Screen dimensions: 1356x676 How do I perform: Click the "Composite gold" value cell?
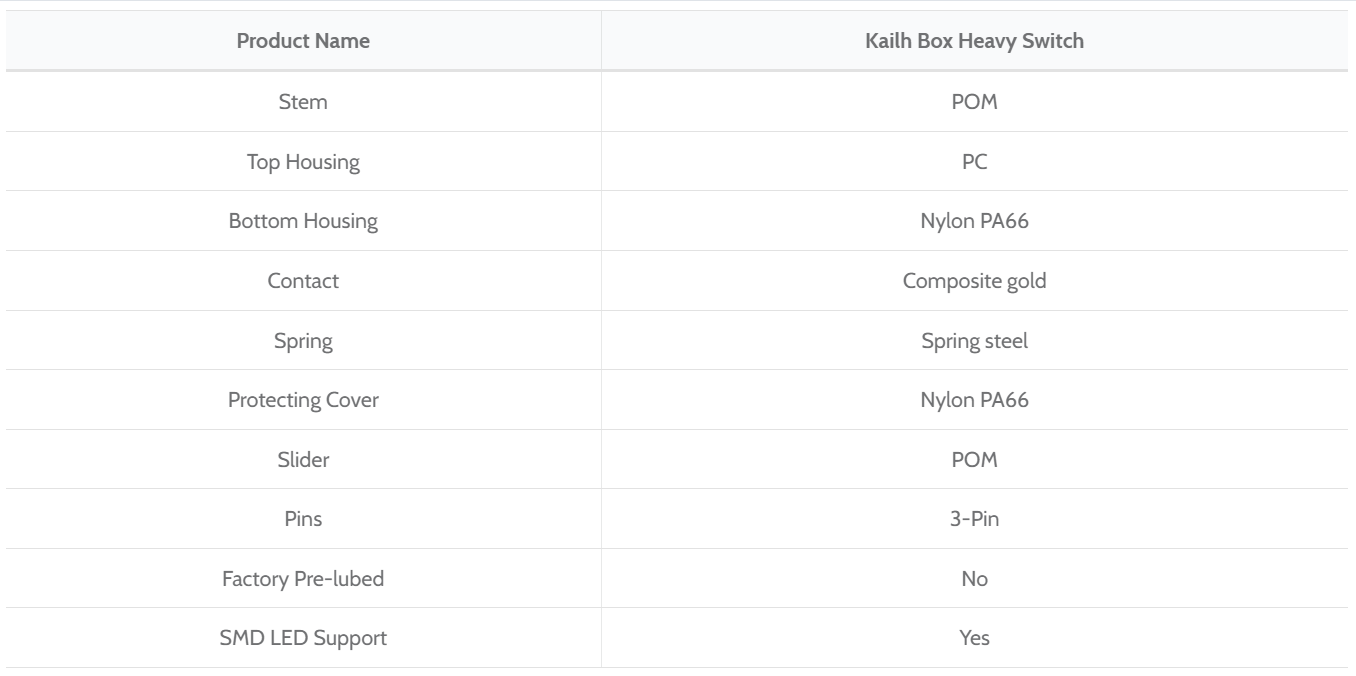click(974, 281)
